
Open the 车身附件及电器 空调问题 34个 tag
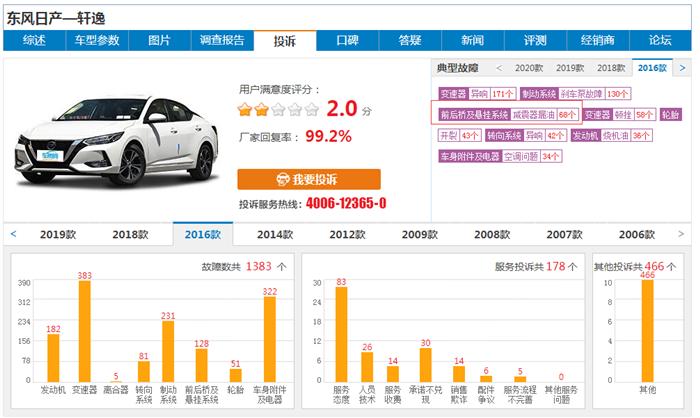[x=500, y=156]
